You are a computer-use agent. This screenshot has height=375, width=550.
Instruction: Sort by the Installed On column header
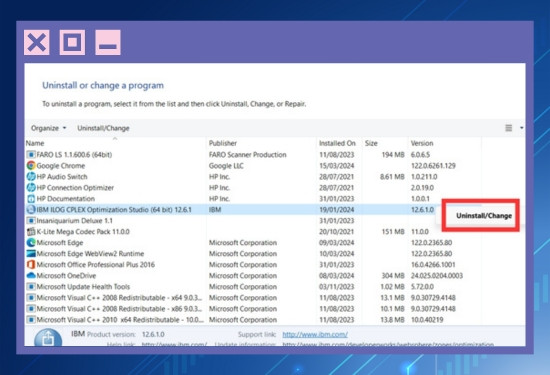click(337, 143)
